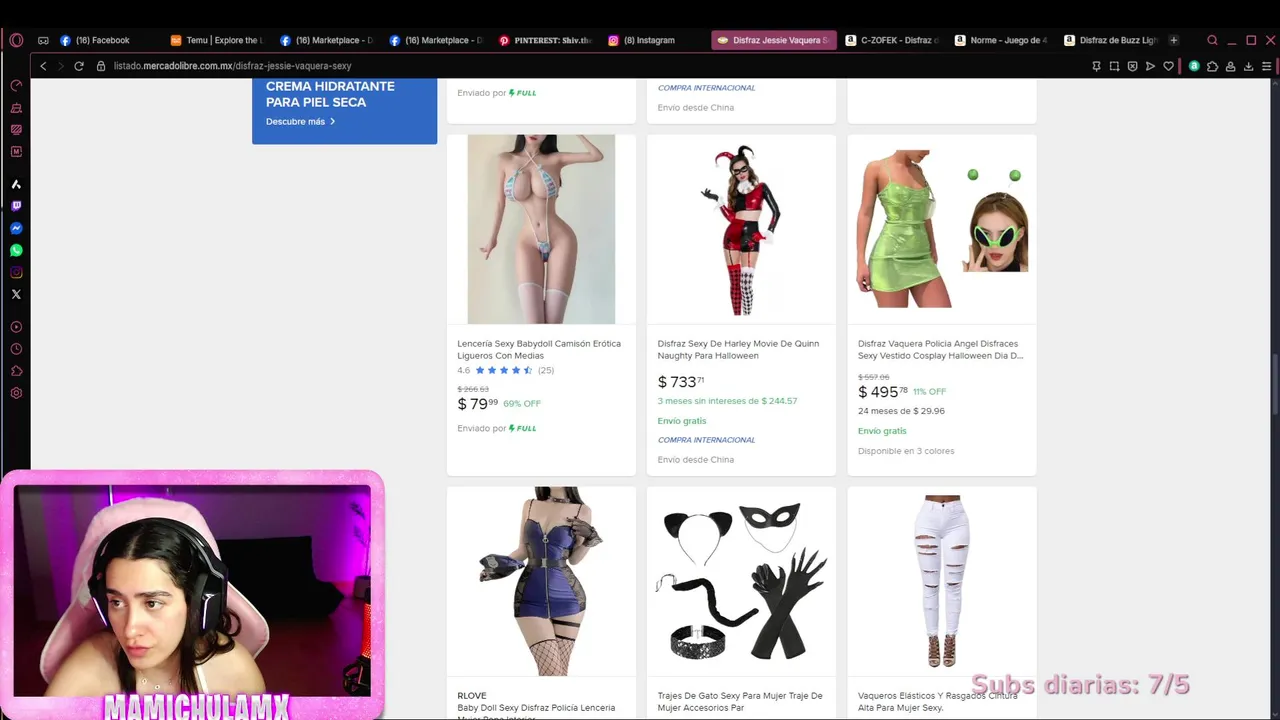Open Twitch panel in the sidebar
The width and height of the screenshot is (1280, 720).
16,206
